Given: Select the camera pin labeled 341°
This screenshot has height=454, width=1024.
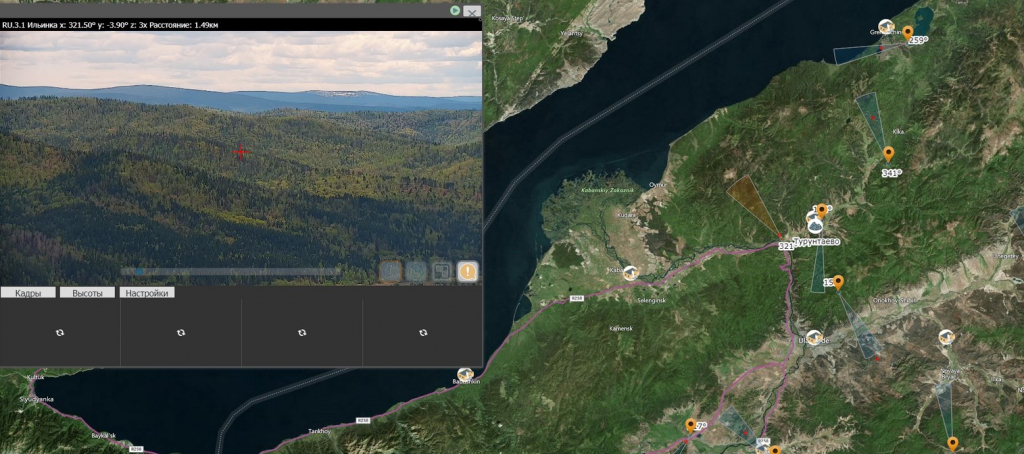Looking at the screenshot, I should tap(888, 153).
